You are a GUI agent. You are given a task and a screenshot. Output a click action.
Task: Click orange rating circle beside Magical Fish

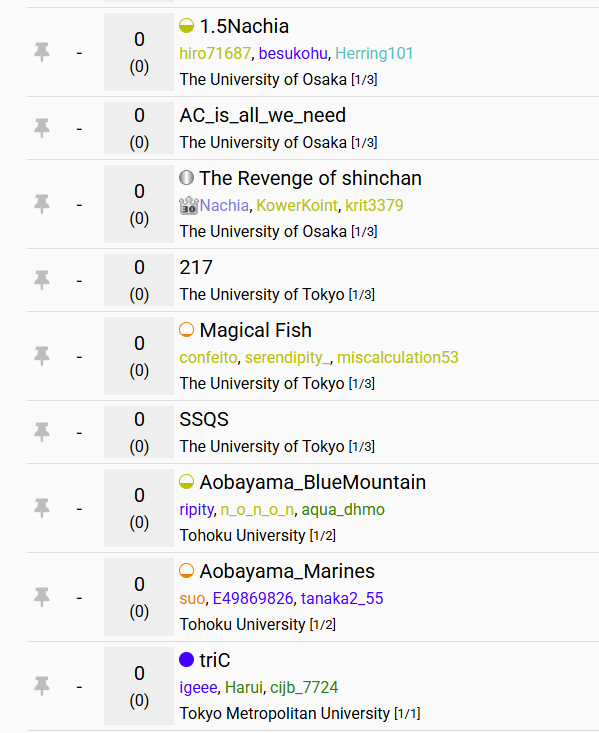tap(187, 330)
